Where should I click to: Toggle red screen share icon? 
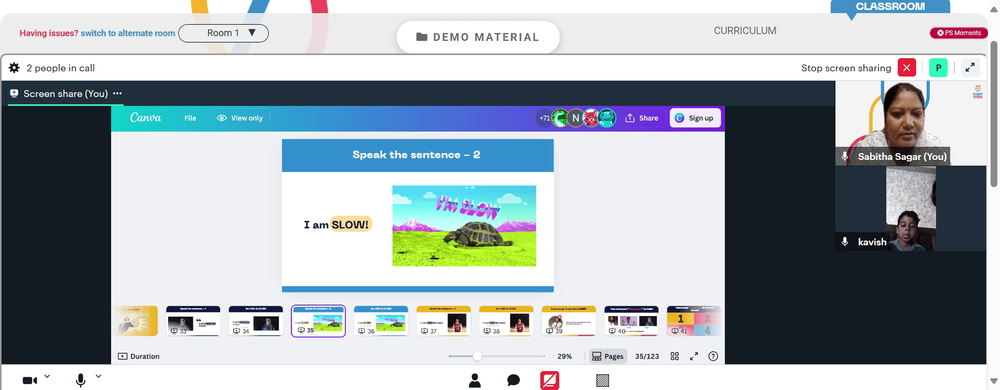[x=549, y=380]
